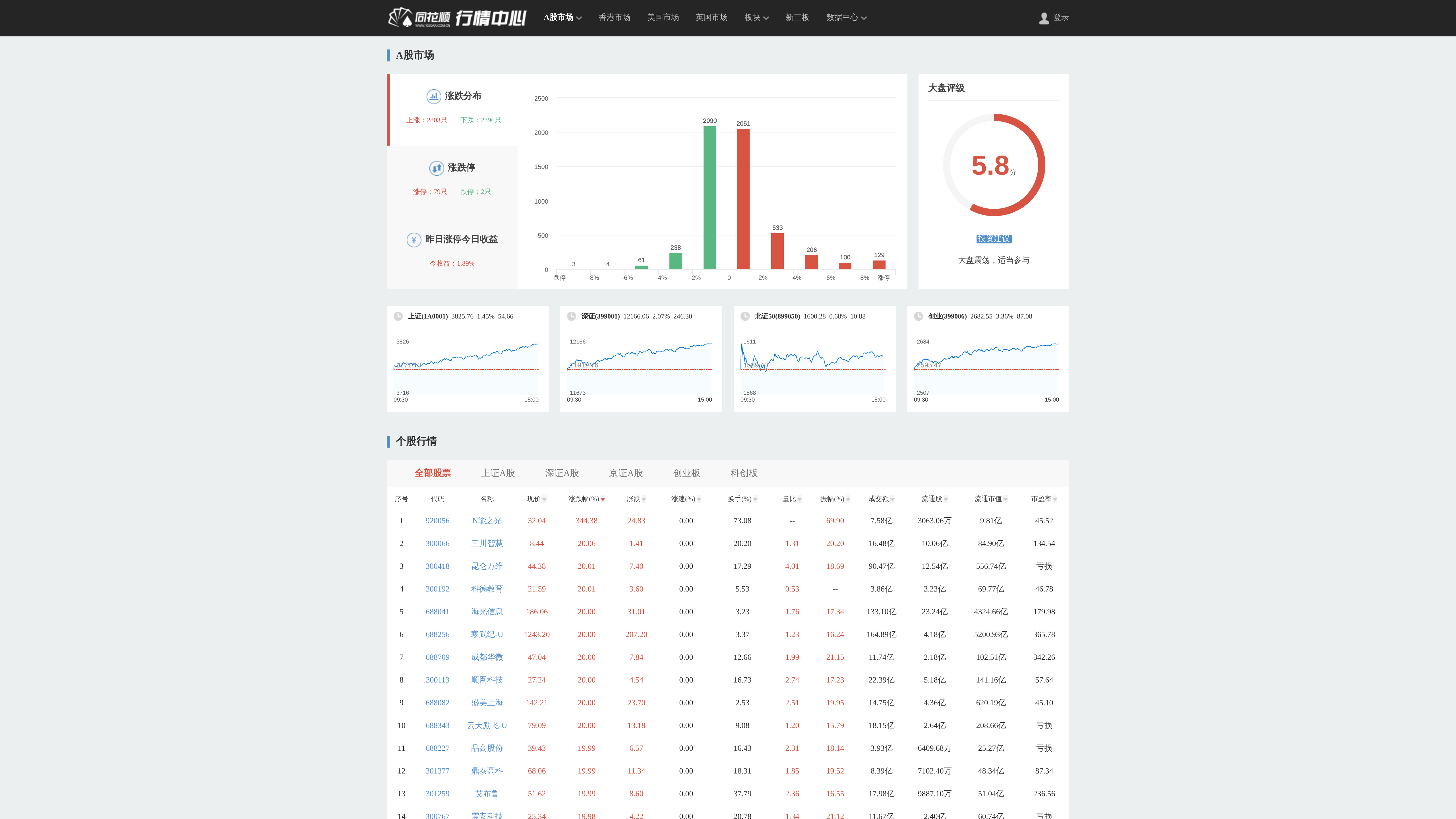
Task: Sort table by 量比 column
Action: 792,499
